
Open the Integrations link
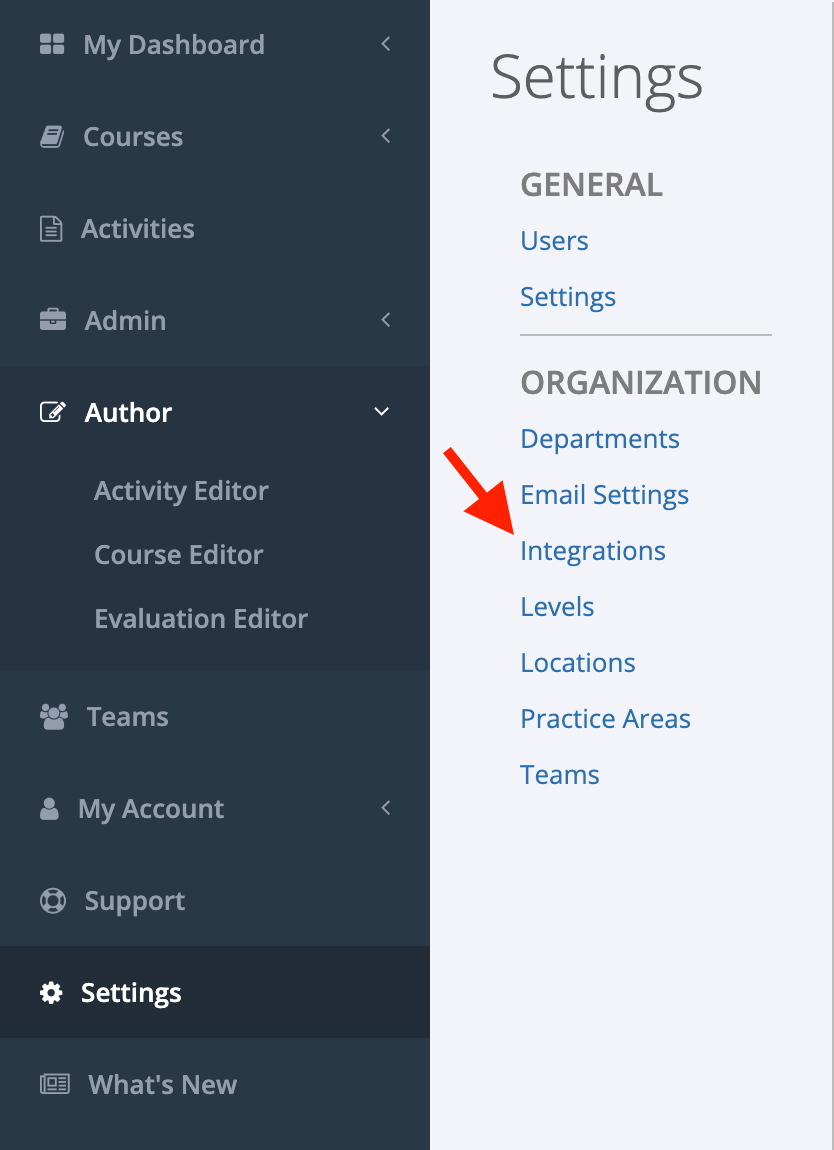pos(593,551)
